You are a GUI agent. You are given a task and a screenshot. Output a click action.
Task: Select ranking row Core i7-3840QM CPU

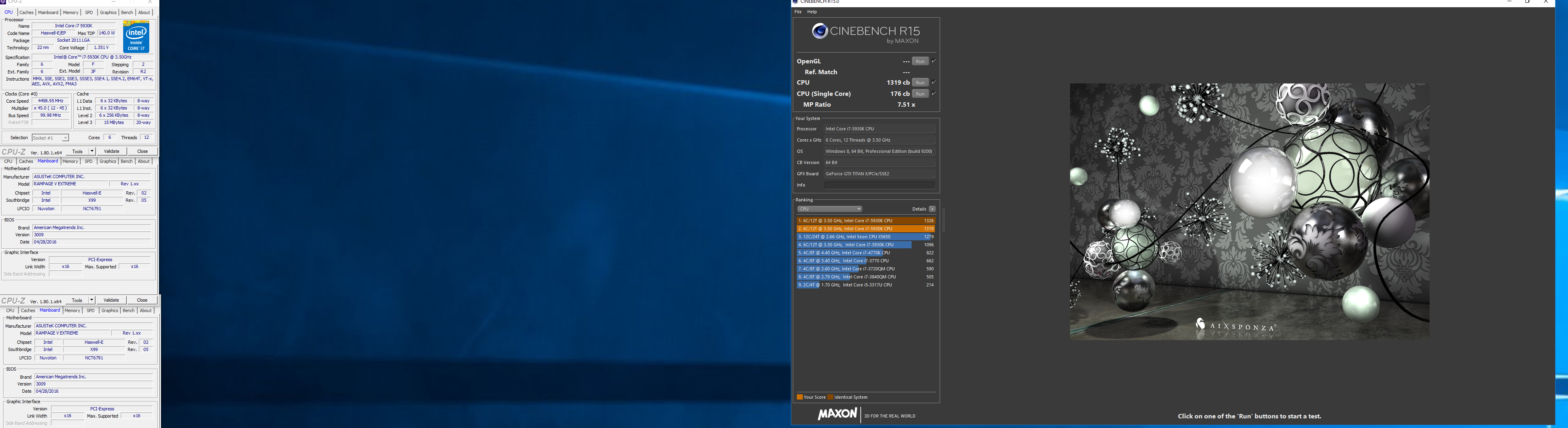tap(865, 276)
